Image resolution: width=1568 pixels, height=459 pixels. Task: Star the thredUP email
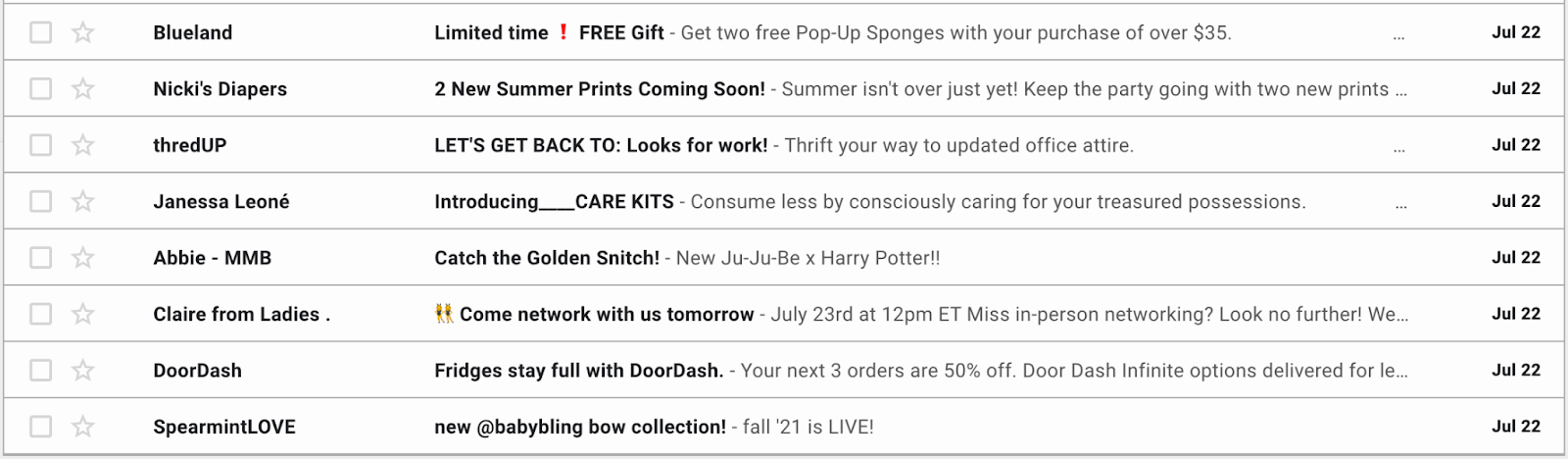(x=83, y=145)
